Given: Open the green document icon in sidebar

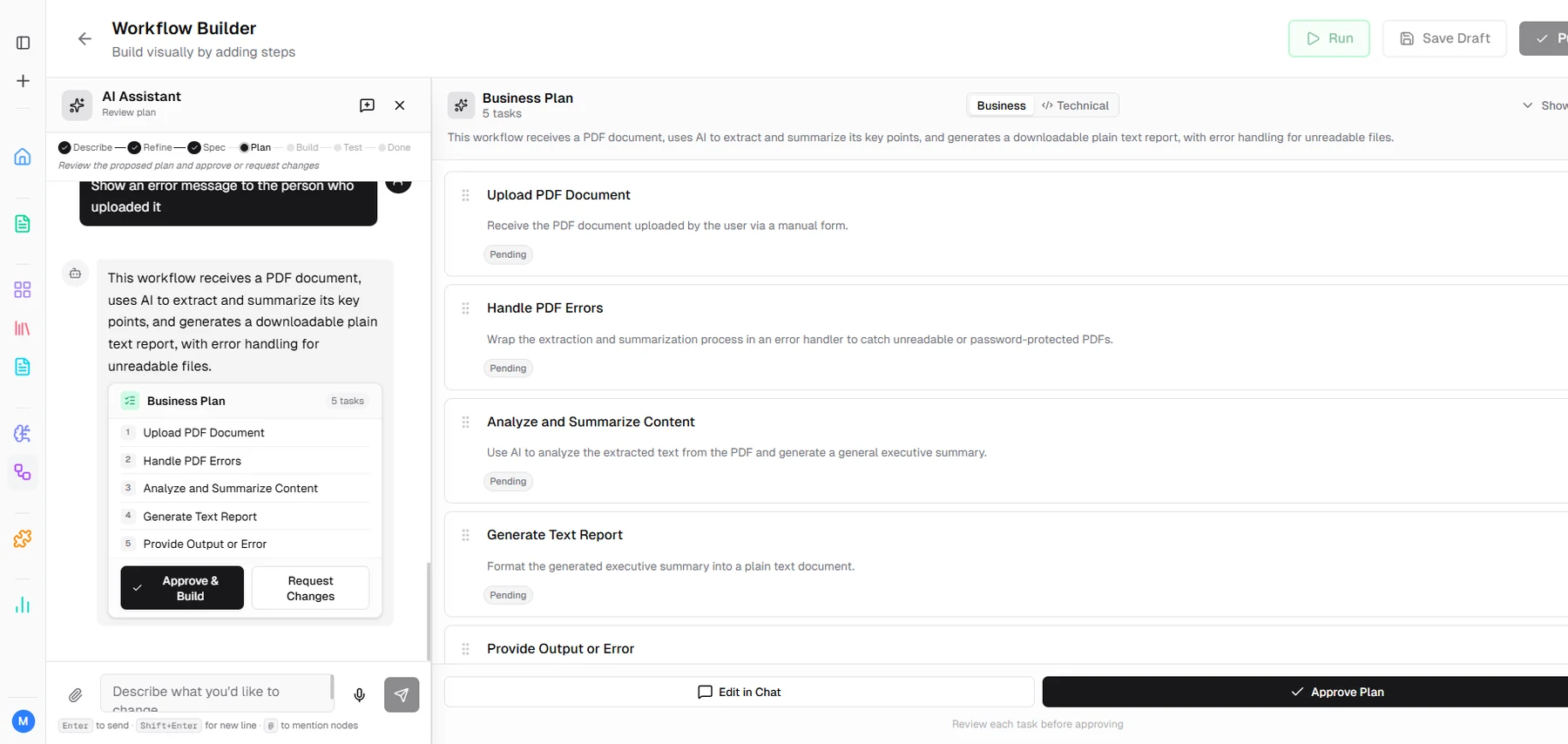Looking at the screenshot, I should pos(23,224).
